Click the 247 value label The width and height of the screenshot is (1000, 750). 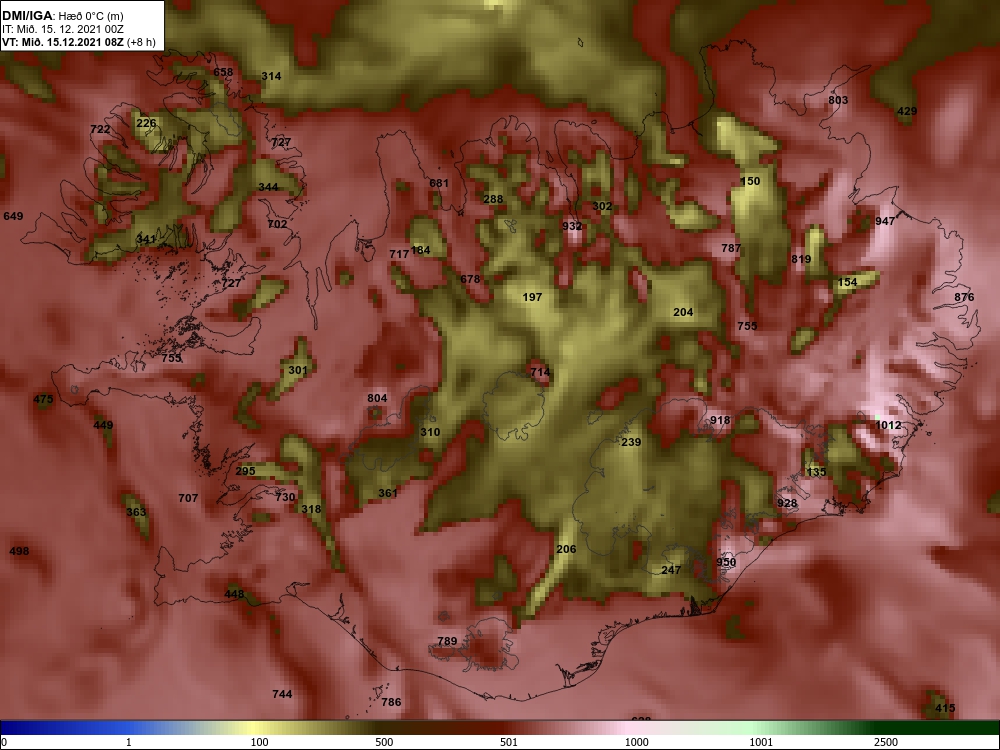671,570
